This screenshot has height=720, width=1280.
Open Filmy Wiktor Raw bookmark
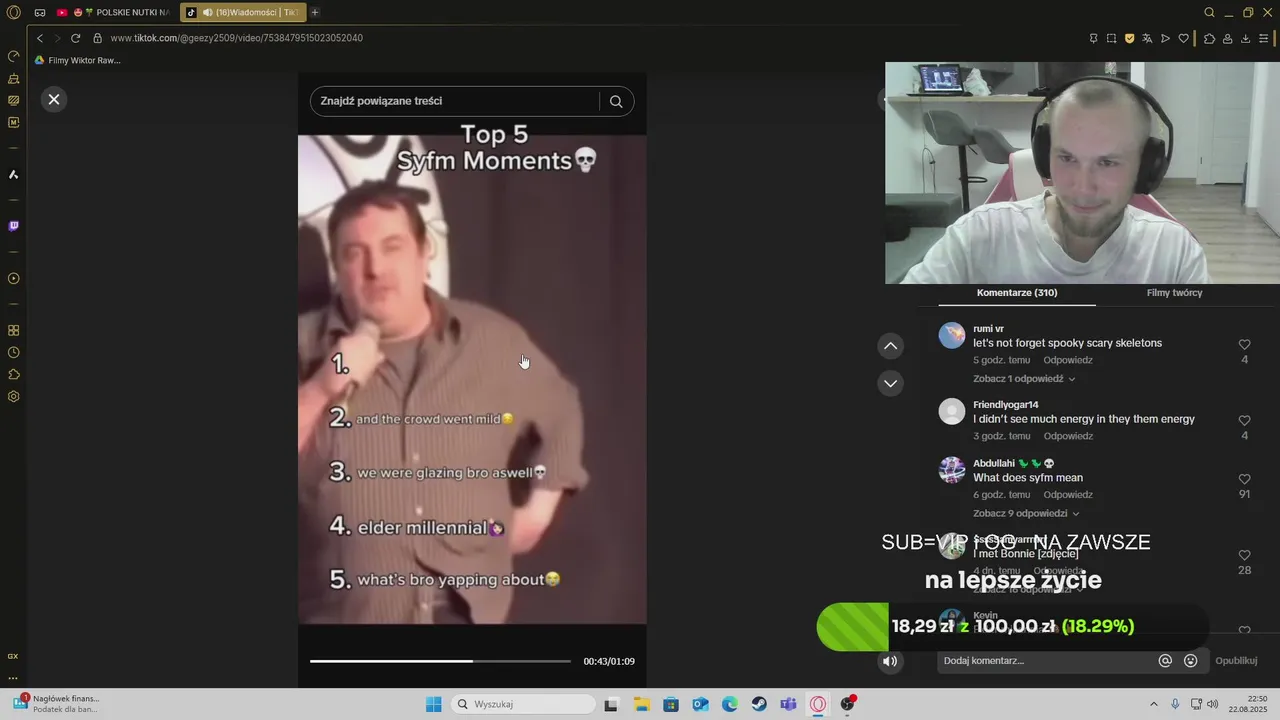pos(77,60)
